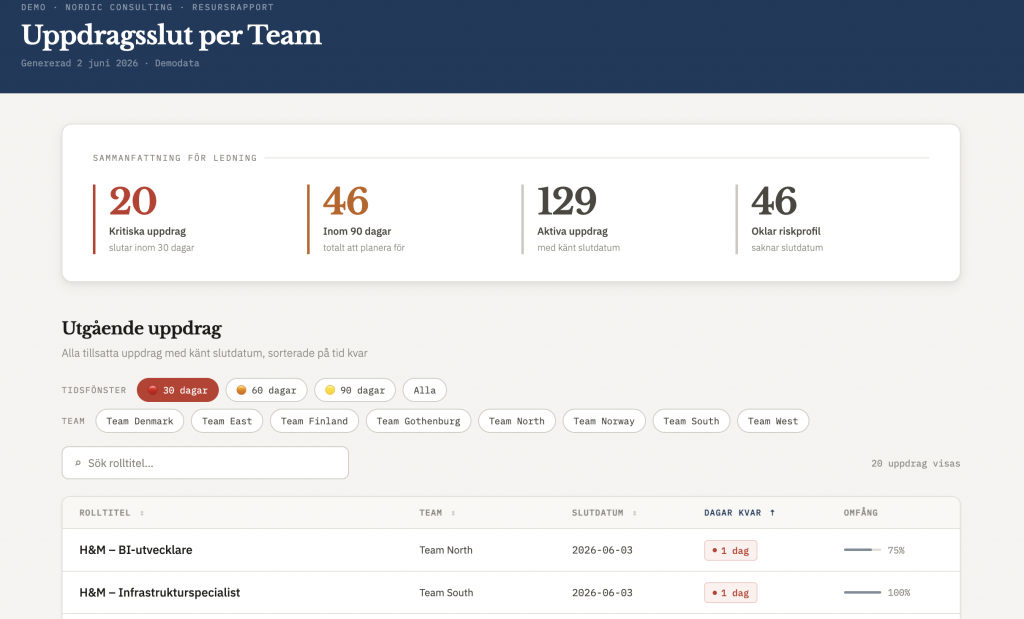Sort by Rolltitel column header
The image size is (1024, 619).
(x=112, y=513)
